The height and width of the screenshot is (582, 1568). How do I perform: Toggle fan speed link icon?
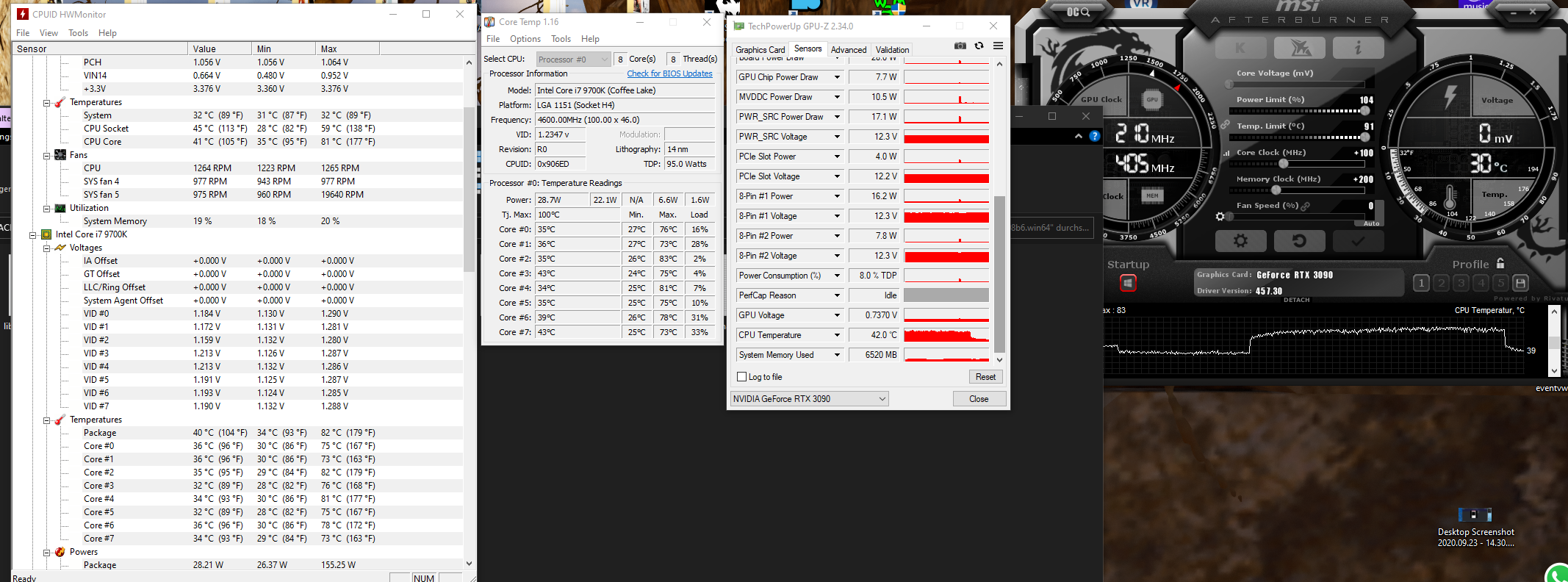(x=1306, y=206)
